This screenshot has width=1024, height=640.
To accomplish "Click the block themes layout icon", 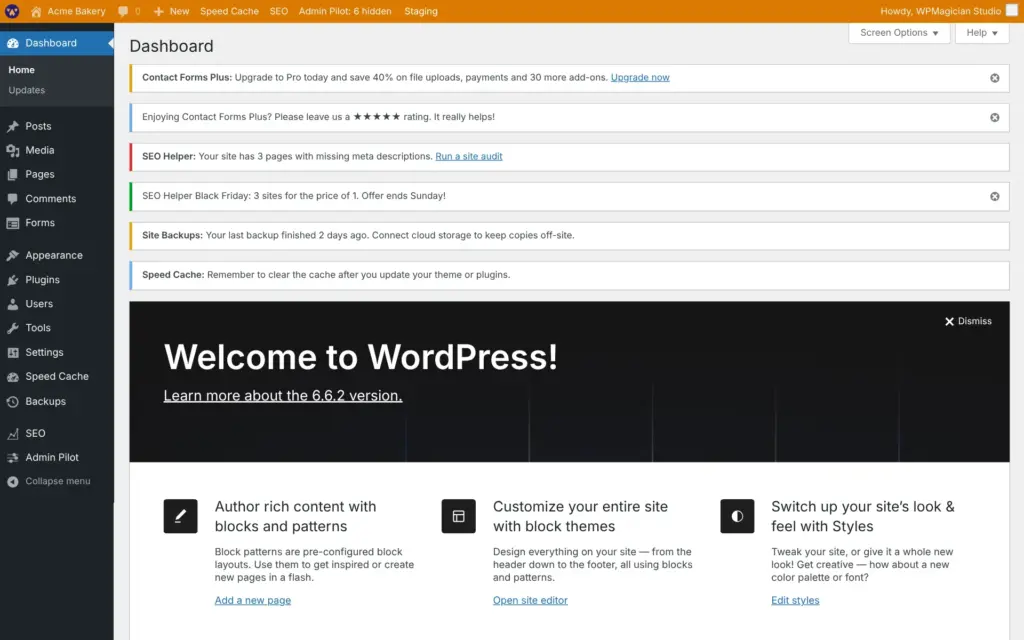I will pyautogui.click(x=458, y=516).
